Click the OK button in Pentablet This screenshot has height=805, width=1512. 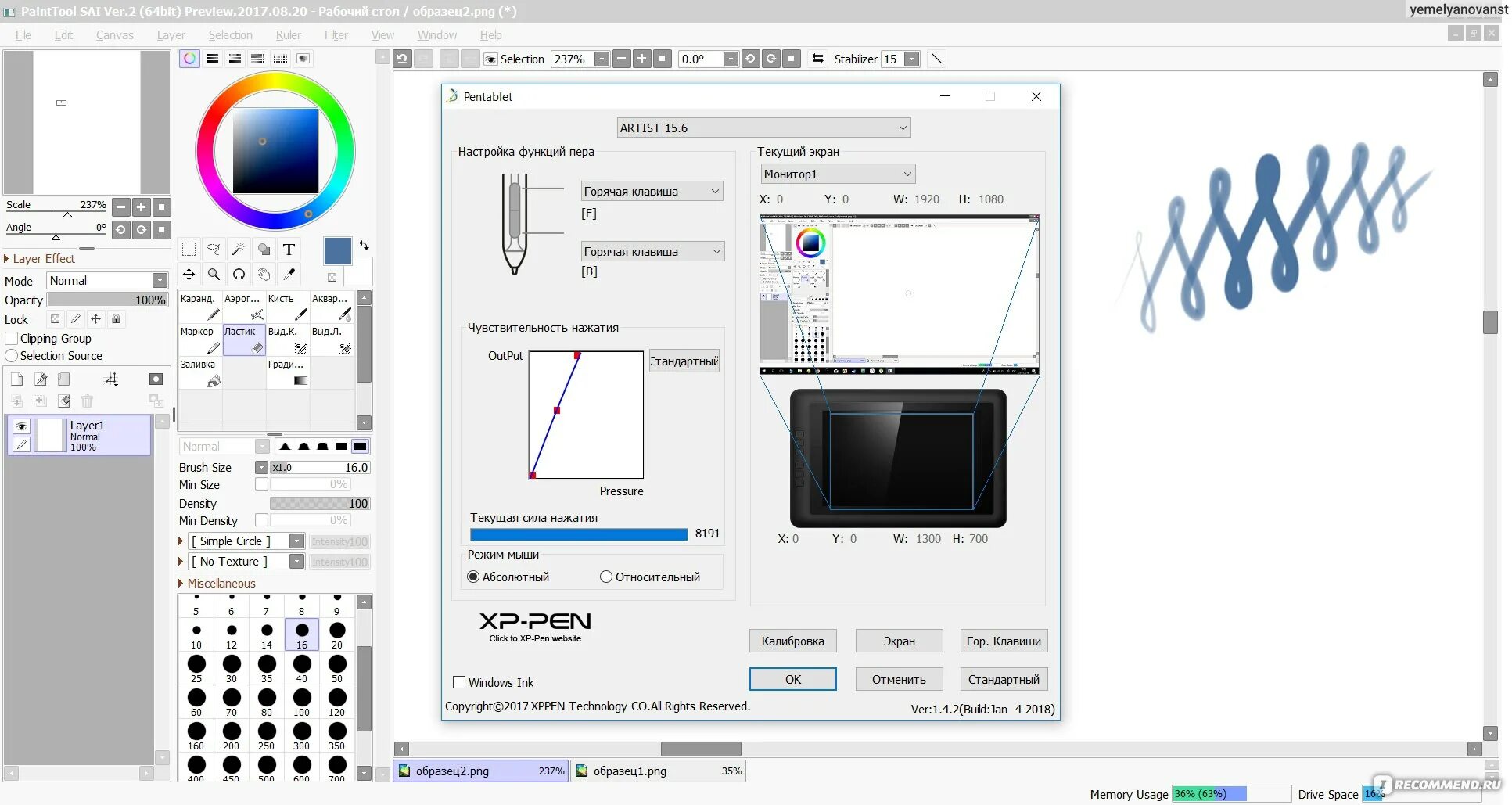coord(793,679)
